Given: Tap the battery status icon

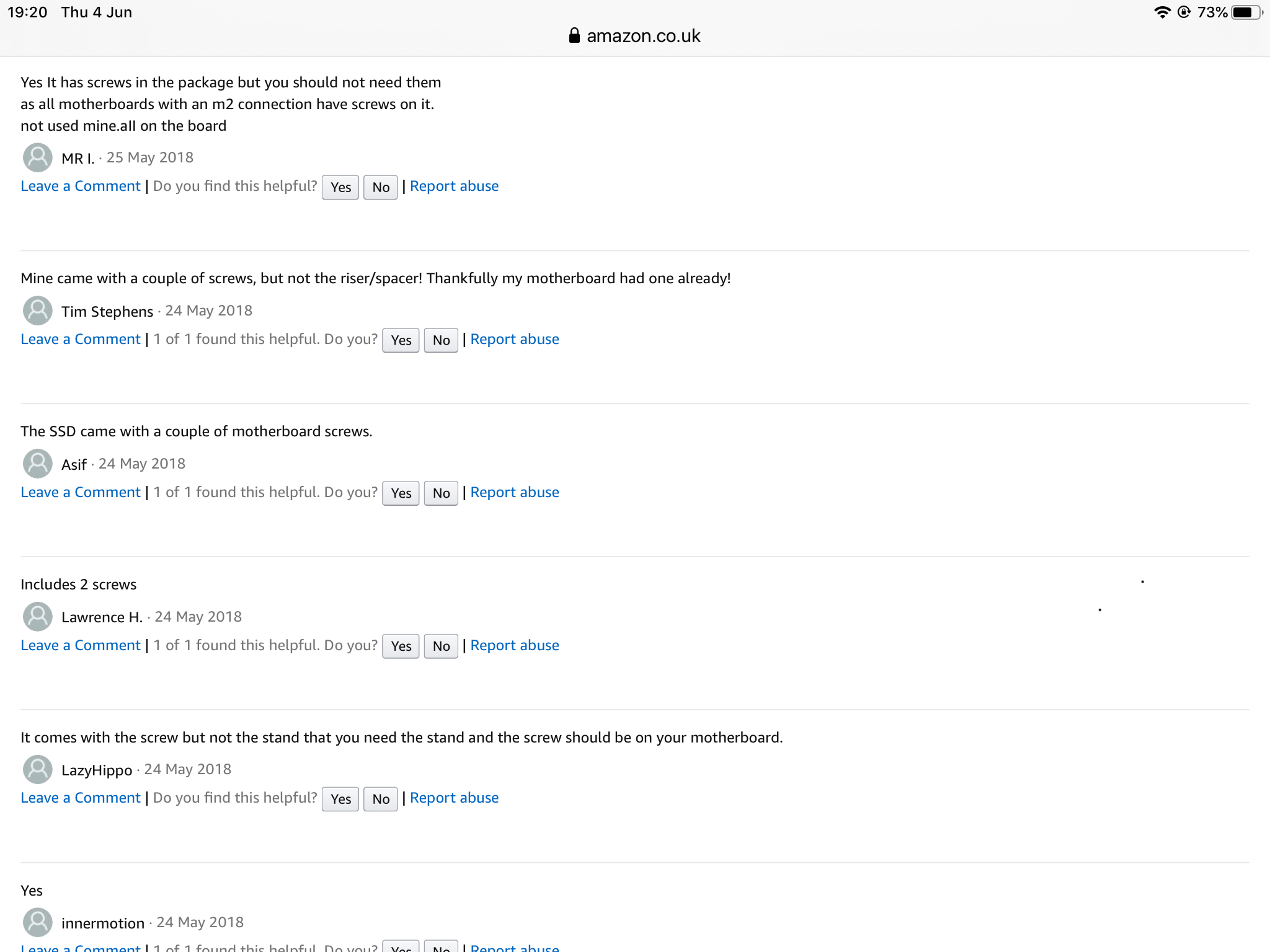Looking at the screenshot, I should tap(1246, 12).
